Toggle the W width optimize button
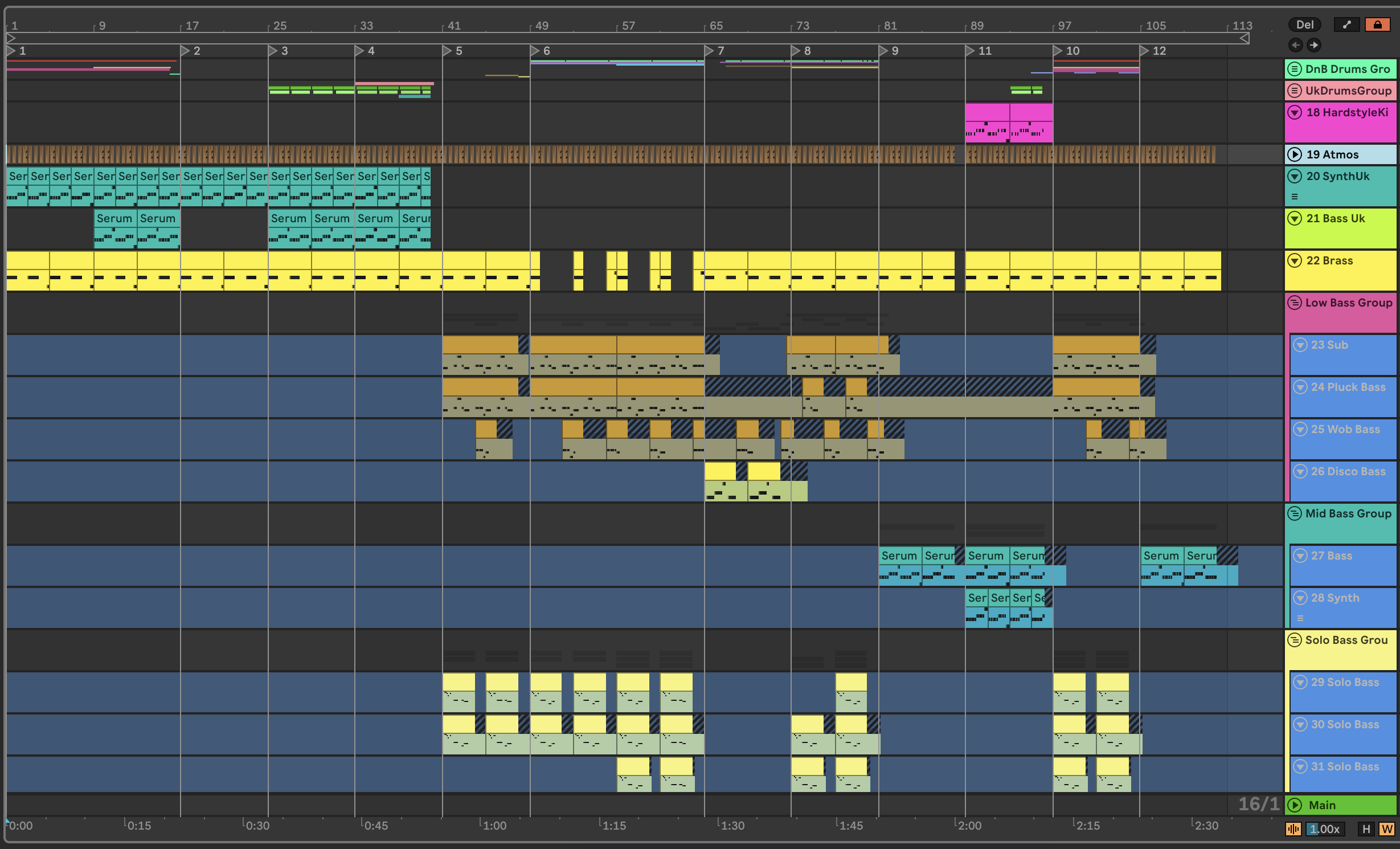The height and width of the screenshot is (849, 1400). 1386,829
